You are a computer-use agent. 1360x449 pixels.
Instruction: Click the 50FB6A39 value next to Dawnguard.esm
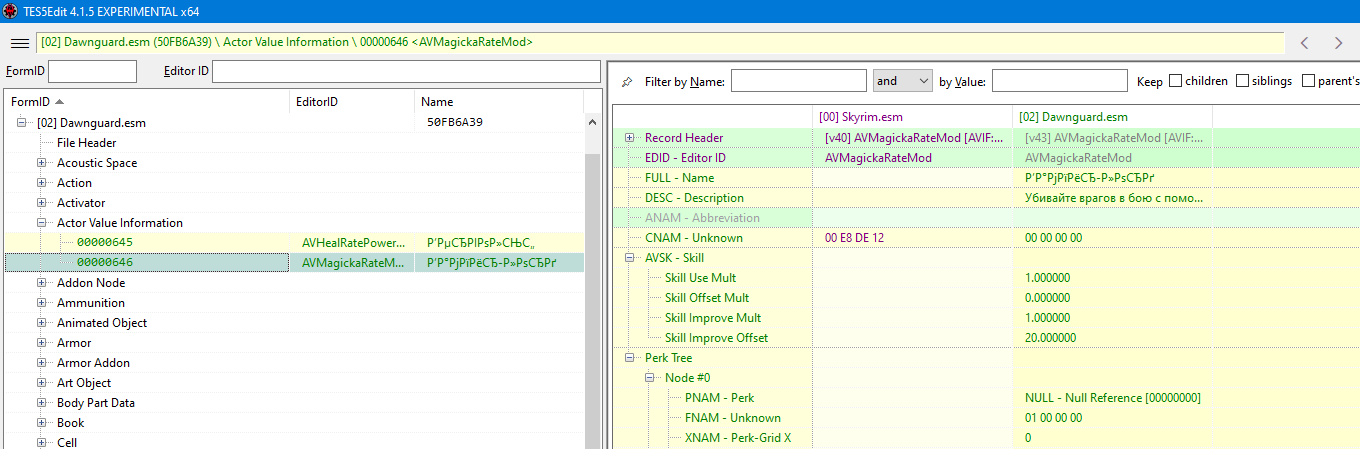point(455,123)
